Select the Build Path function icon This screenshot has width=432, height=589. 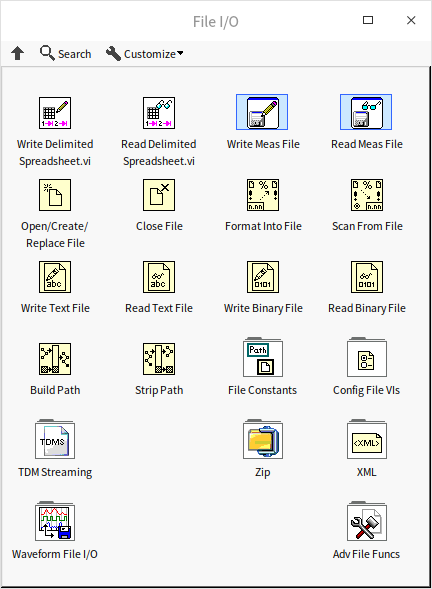coord(55,359)
